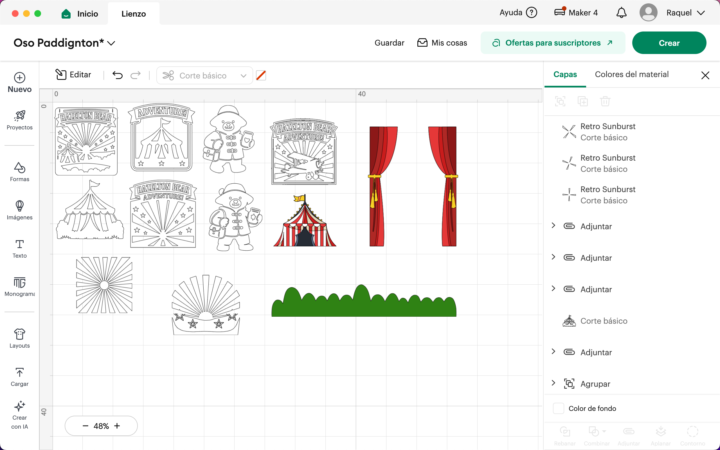
Task: Select the square sunburst design on canvas
Action: 104,285
